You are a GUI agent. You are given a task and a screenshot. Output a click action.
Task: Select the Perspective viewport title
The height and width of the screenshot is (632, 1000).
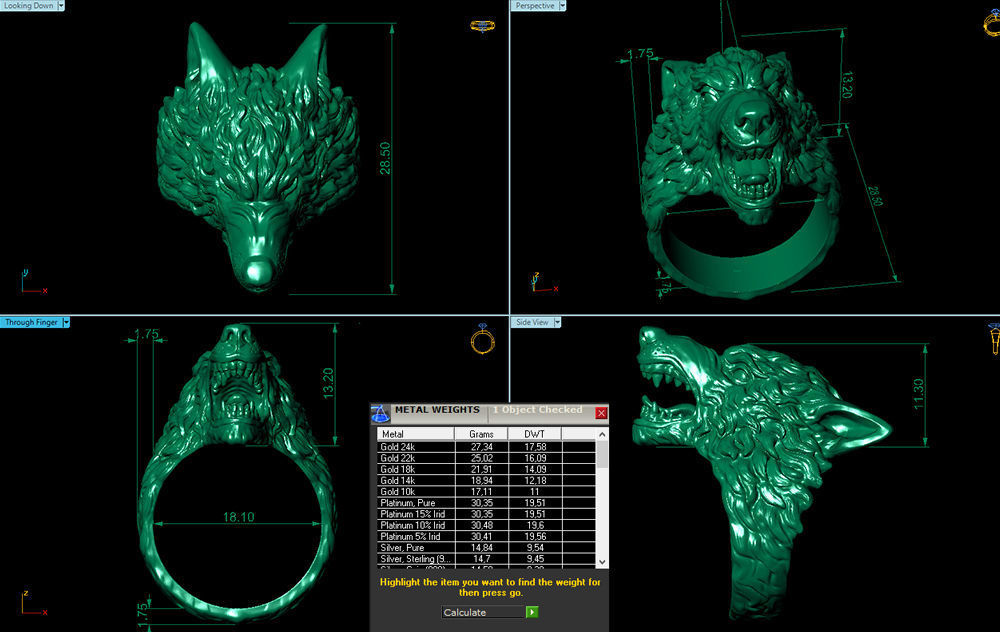point(535,5)
